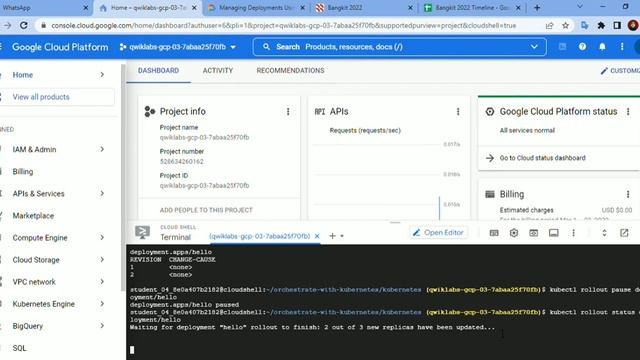Click the Google Cloud Platform logo

coord(60,47)
